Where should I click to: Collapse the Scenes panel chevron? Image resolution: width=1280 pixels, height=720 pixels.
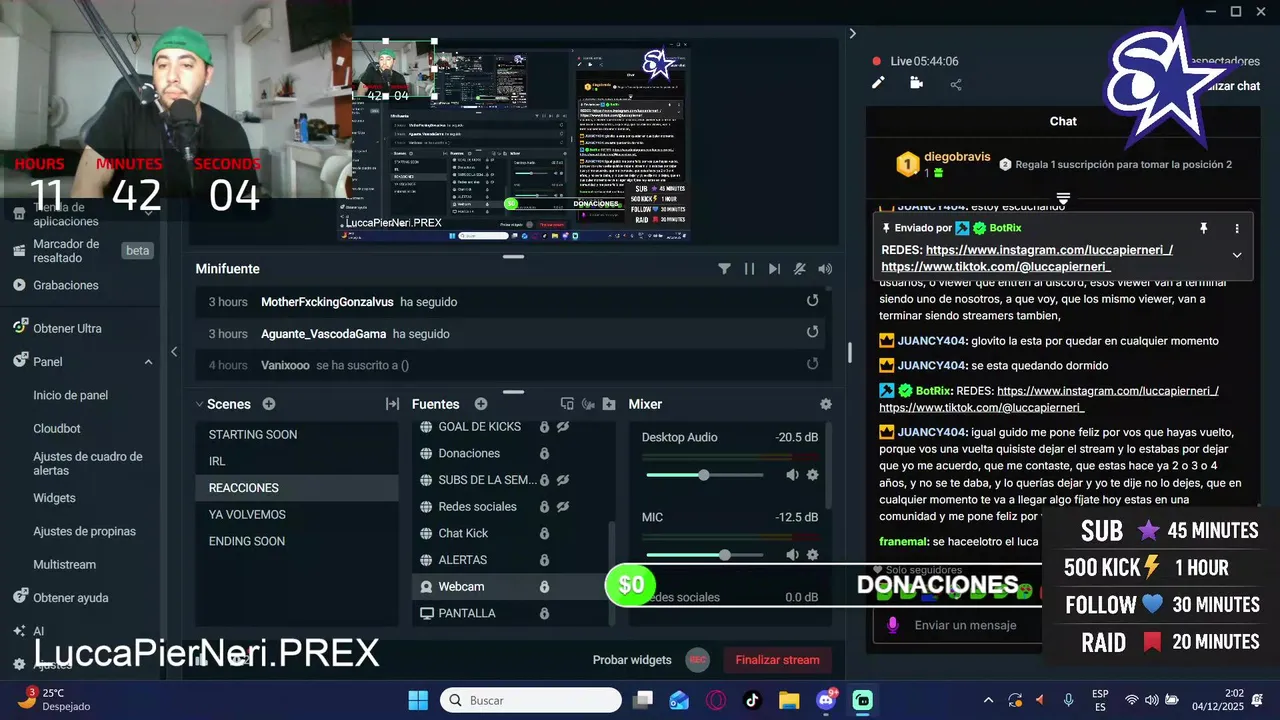[x=199, y=404]
